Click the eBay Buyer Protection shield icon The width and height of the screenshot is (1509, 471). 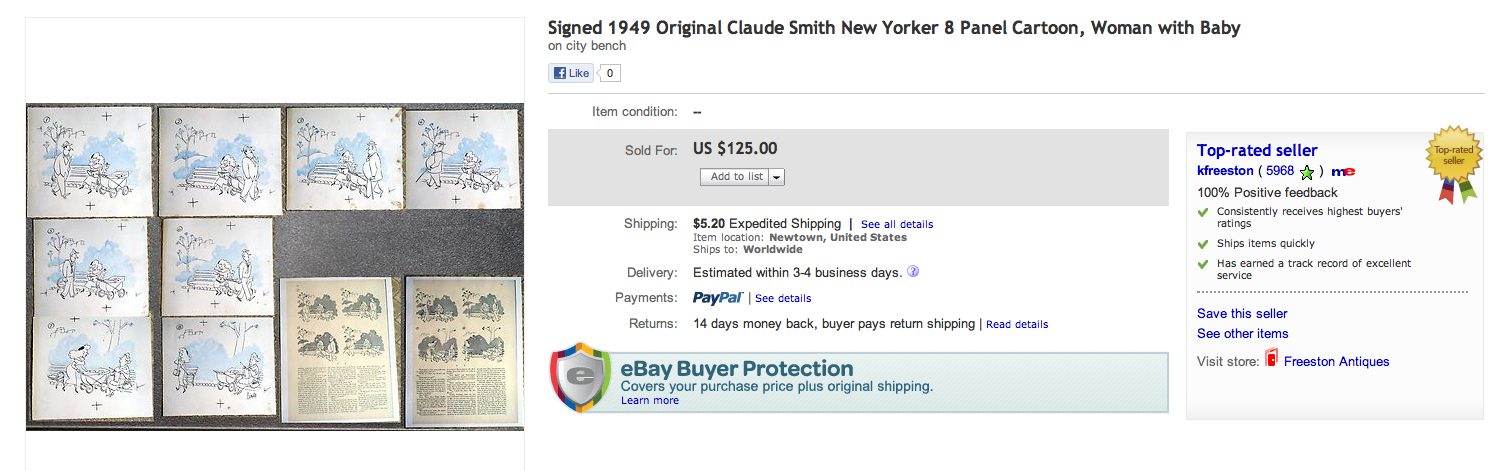click(581, 379)
